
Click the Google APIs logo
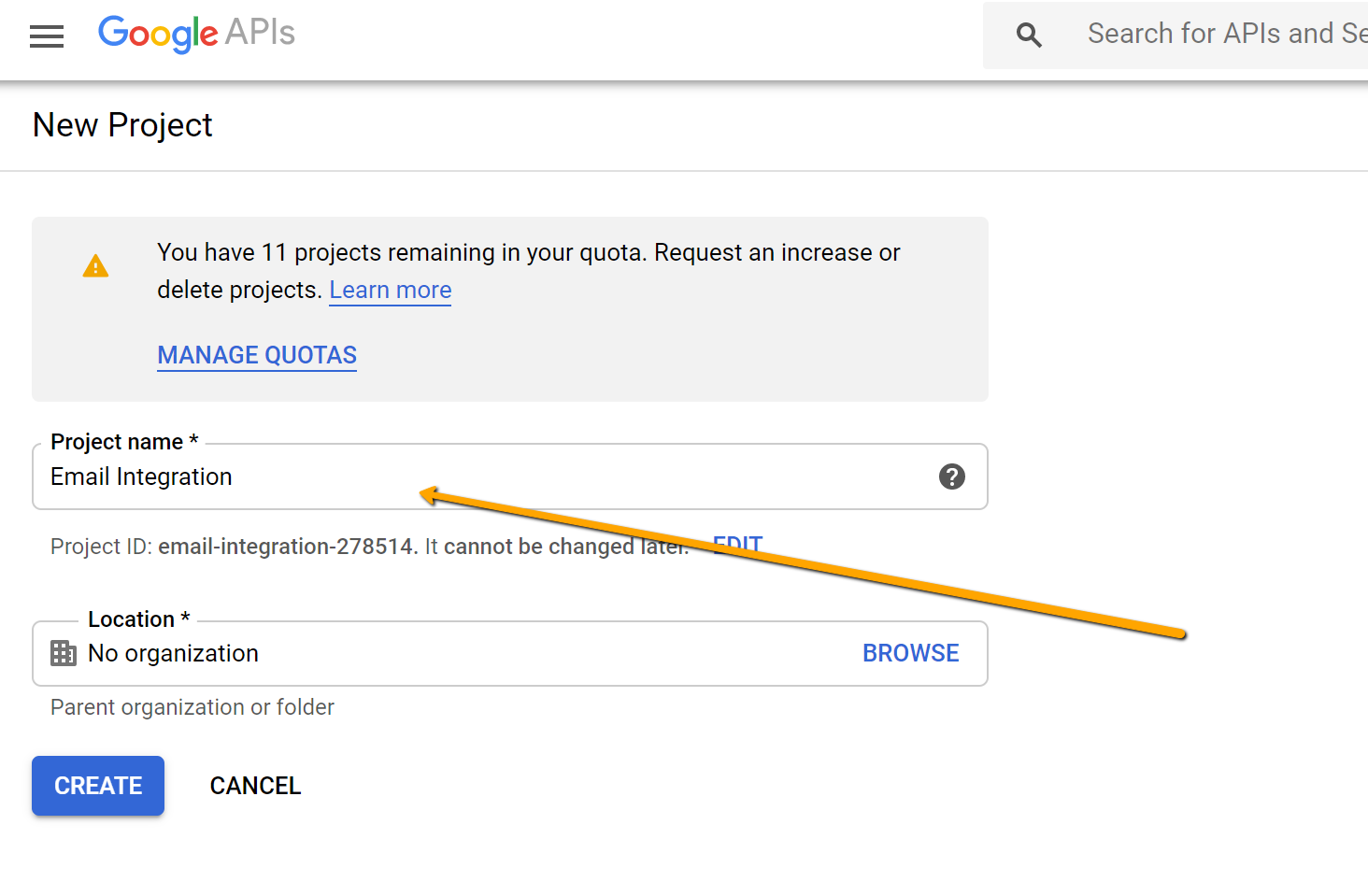click(195, 34)
